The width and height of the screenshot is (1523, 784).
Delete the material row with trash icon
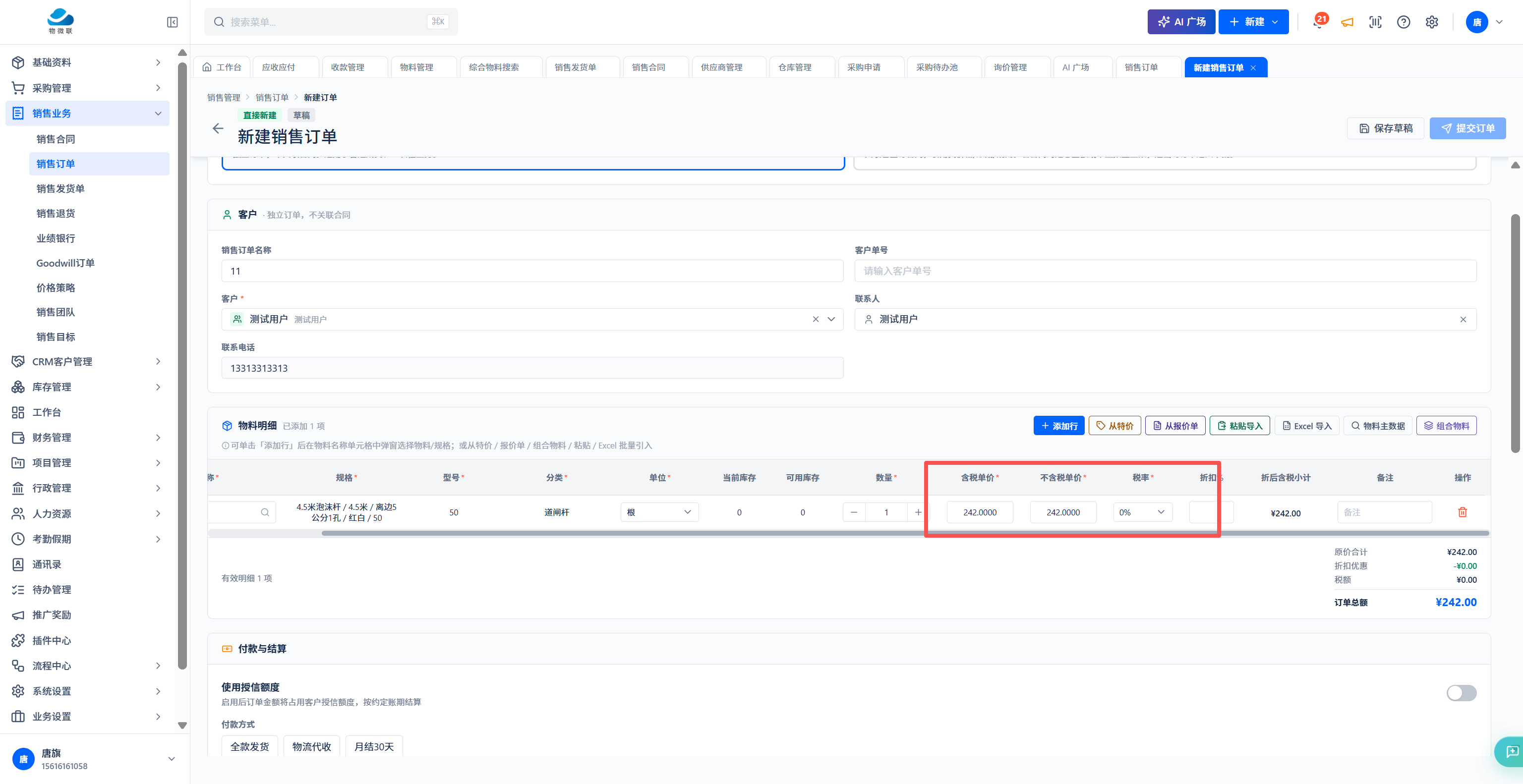click(1462, 512)
